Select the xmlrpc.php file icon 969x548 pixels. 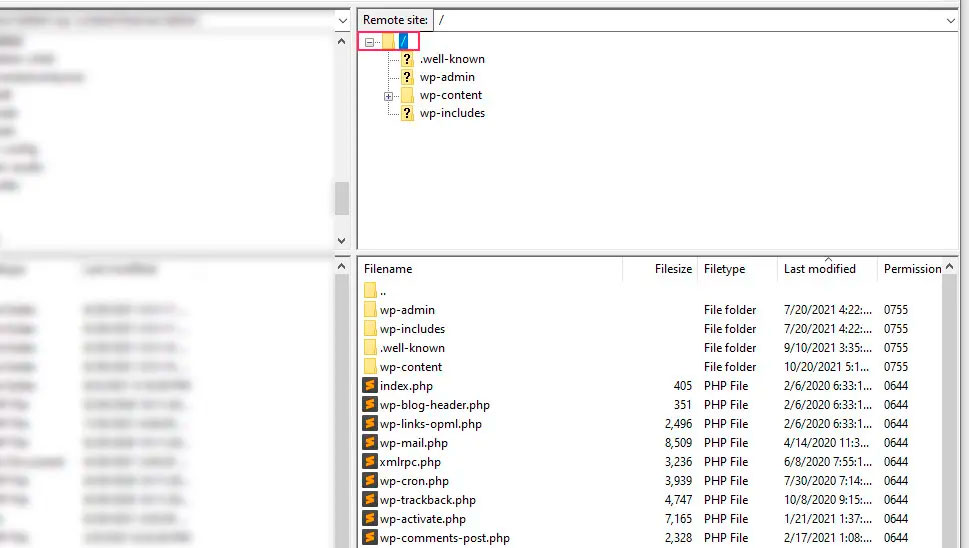(370, 462)
